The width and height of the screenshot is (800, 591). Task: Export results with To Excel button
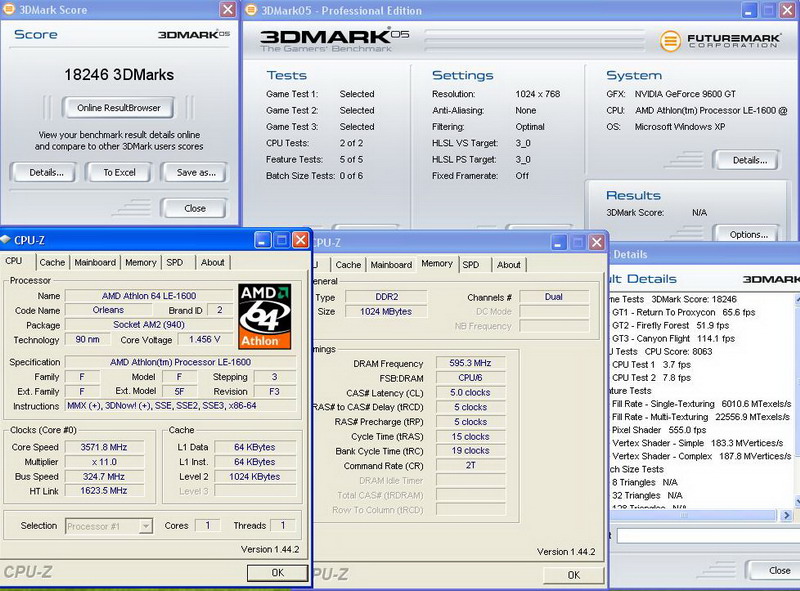(119, 173)
